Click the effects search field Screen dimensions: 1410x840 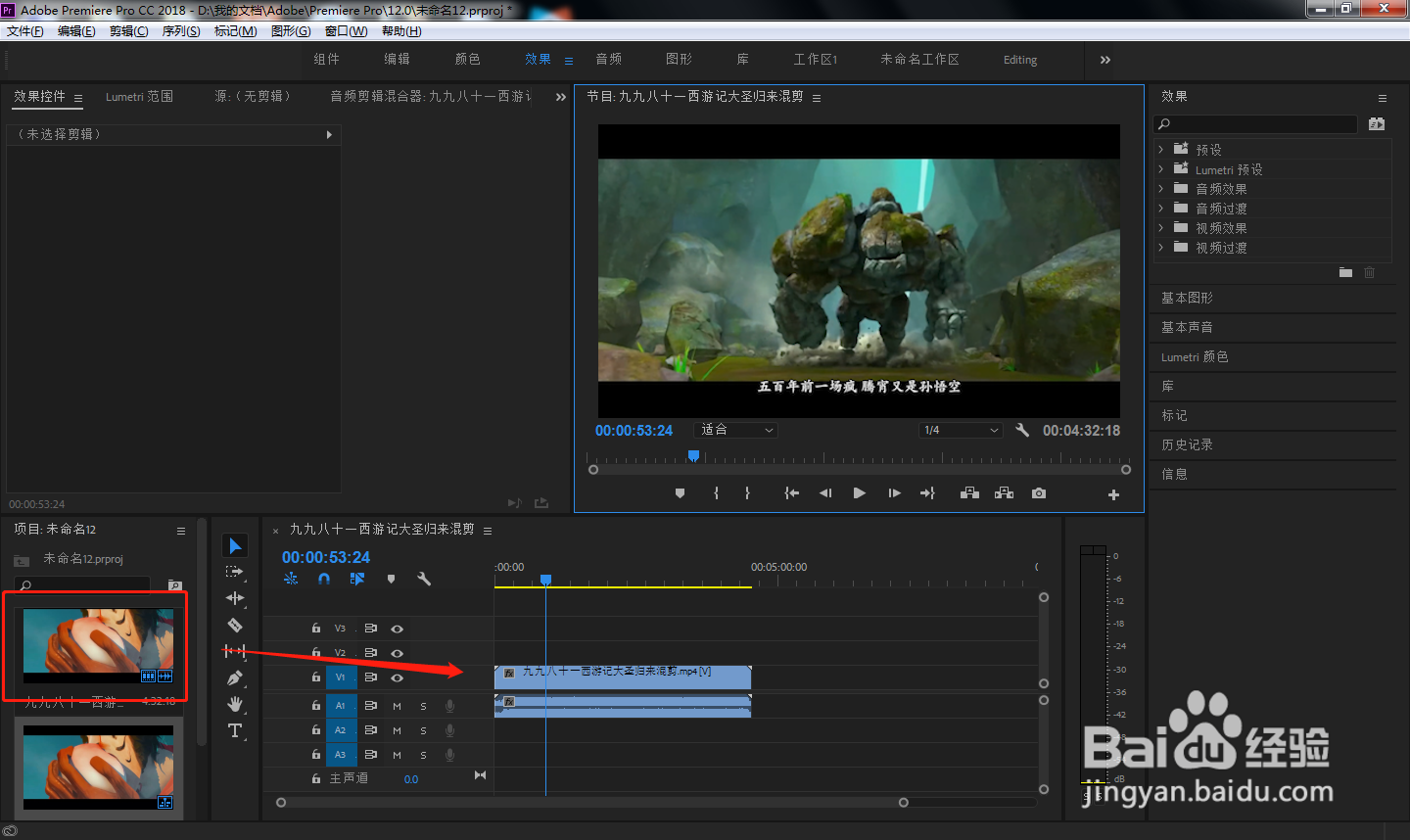click(1257, 124)
